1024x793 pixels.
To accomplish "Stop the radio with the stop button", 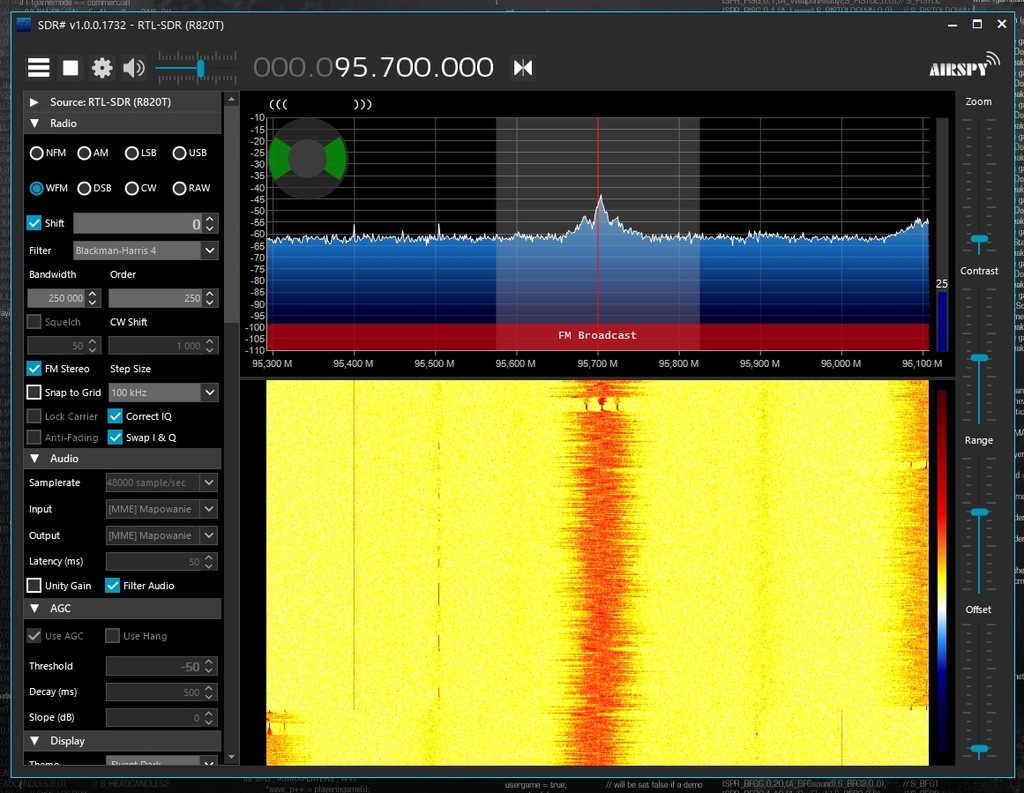I will coord(71,68).
